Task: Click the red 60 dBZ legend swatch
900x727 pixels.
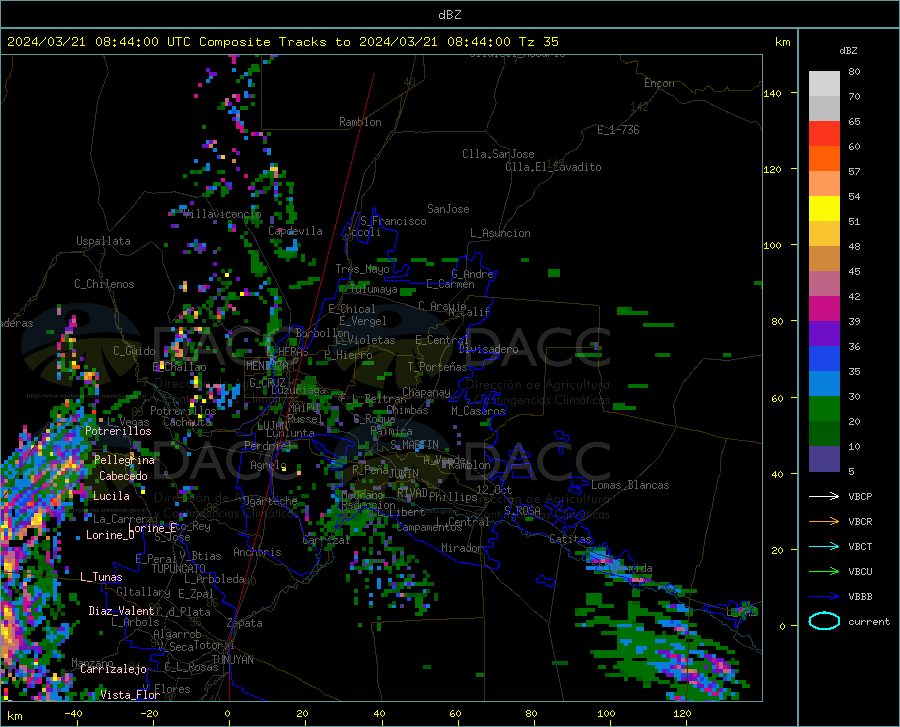Action: click(x=824, y=134)
